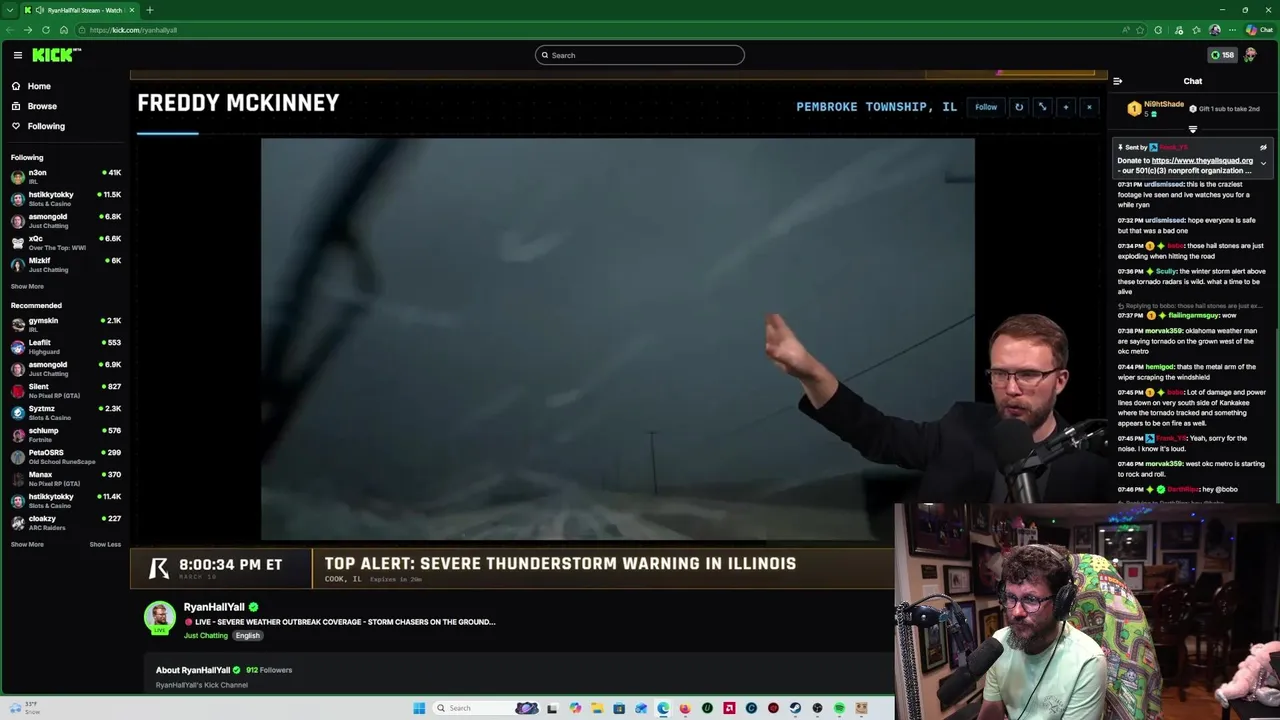Click browser back button

(10, 30)
